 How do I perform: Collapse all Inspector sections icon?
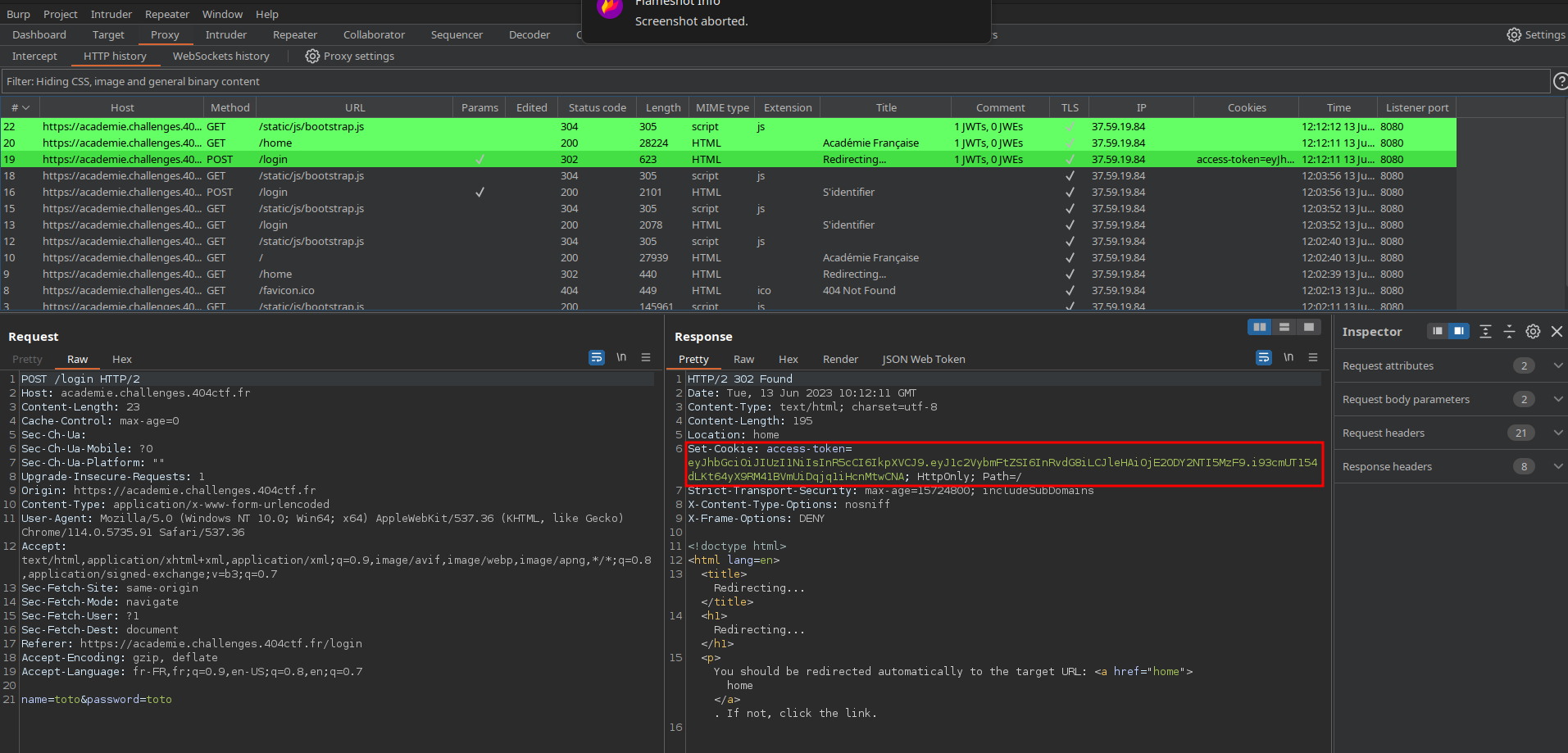point(1509,331)
